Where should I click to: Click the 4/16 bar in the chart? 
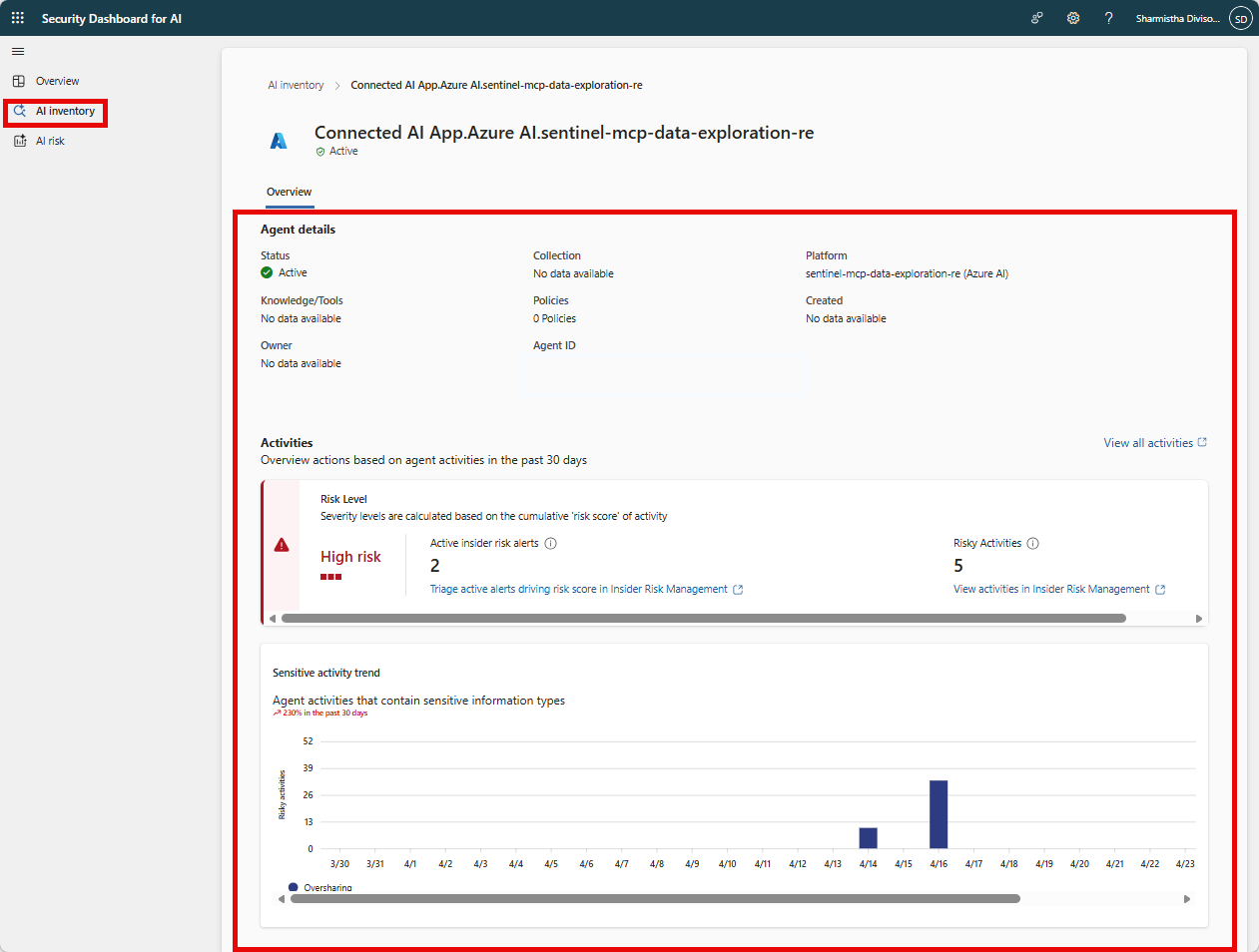coord(939,814)
